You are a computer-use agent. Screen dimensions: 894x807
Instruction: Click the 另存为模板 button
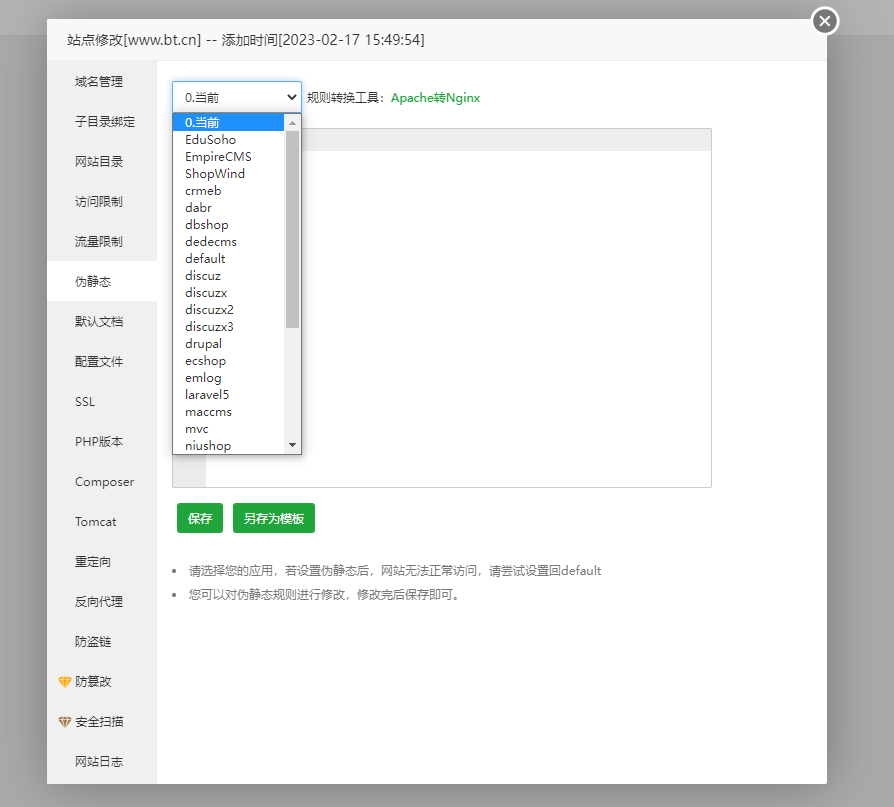[x=273, y=519]
